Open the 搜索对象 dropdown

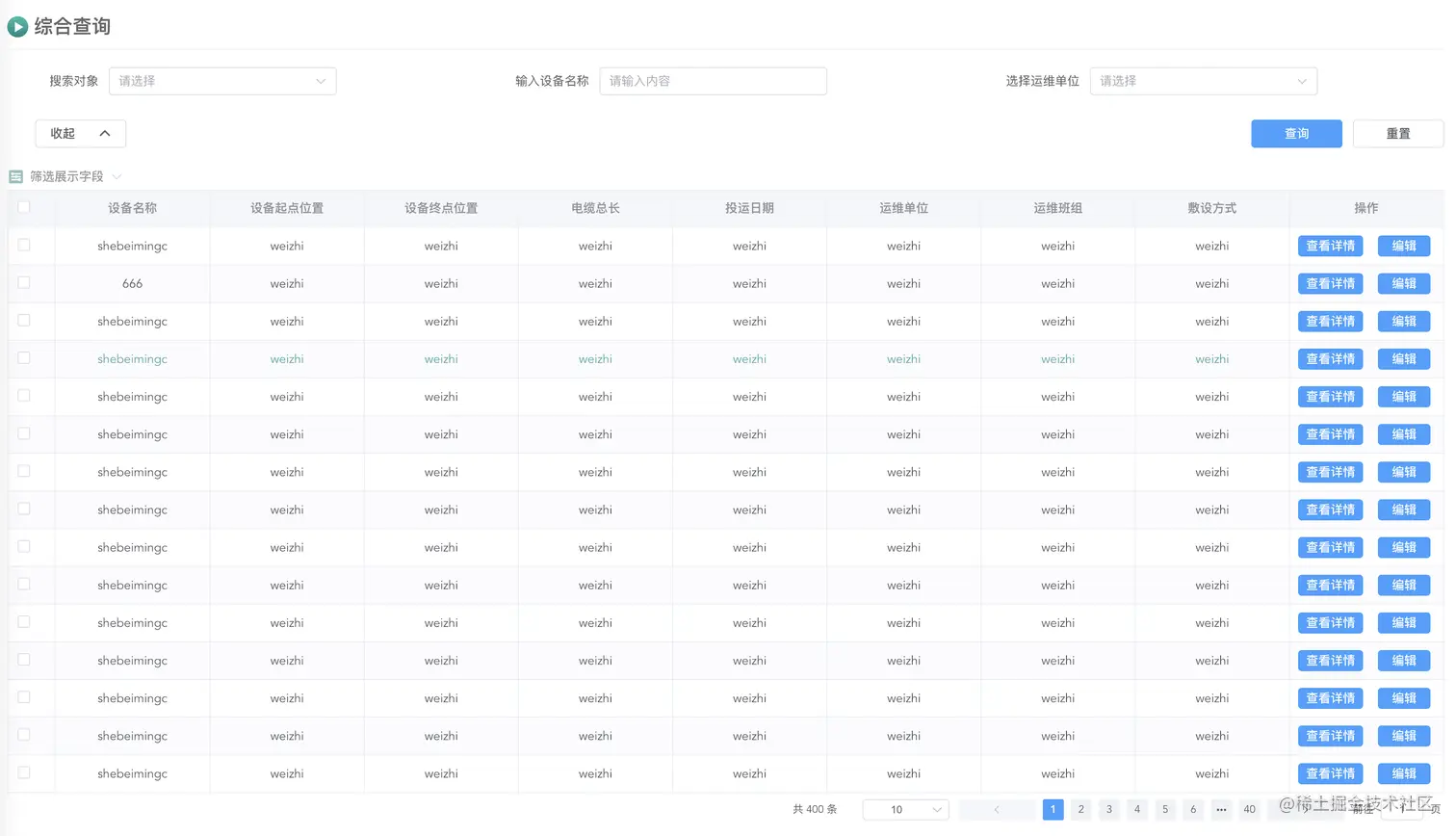point(222,81)
